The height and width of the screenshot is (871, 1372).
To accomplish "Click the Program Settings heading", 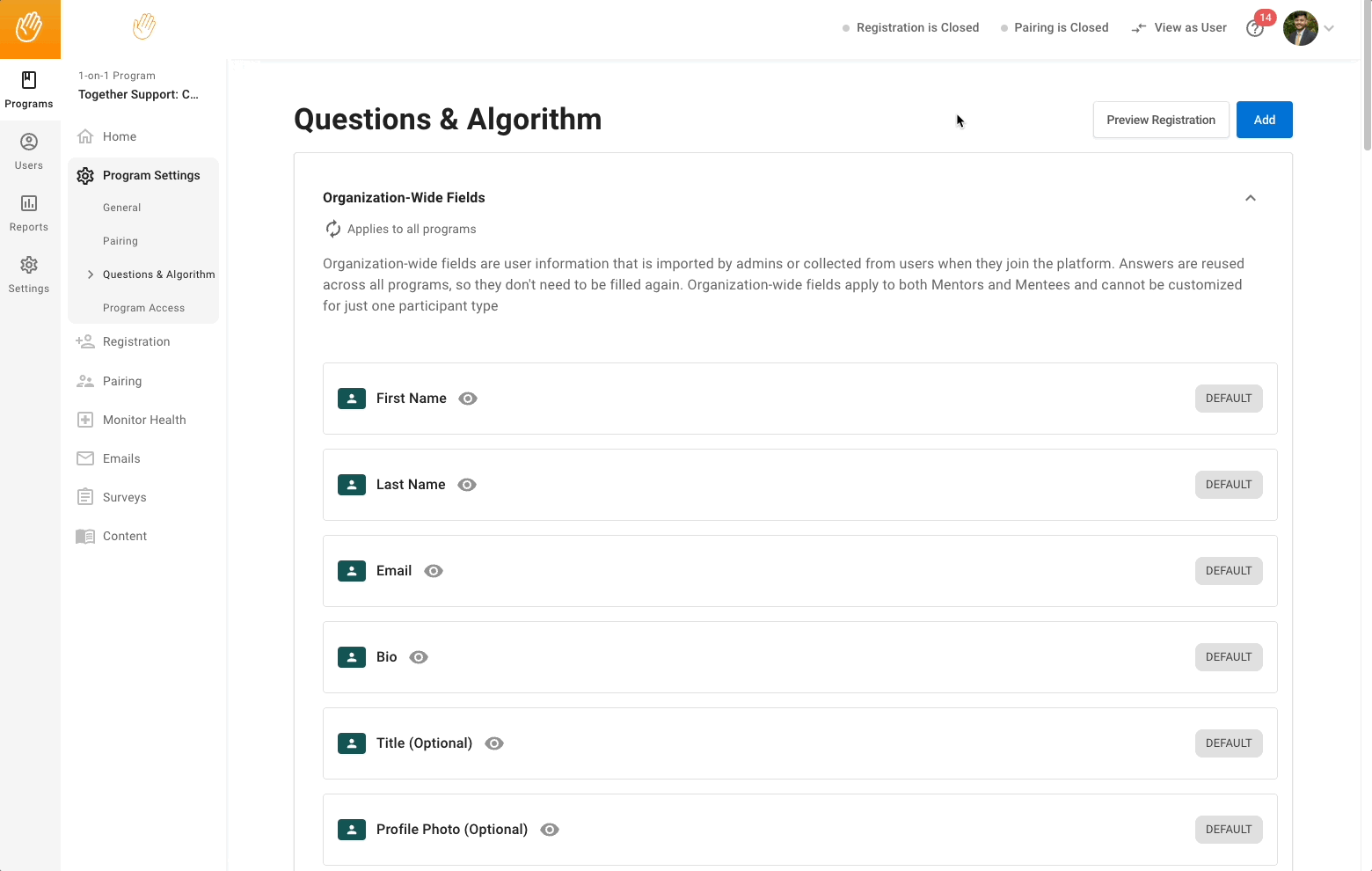I will point(151,175).
